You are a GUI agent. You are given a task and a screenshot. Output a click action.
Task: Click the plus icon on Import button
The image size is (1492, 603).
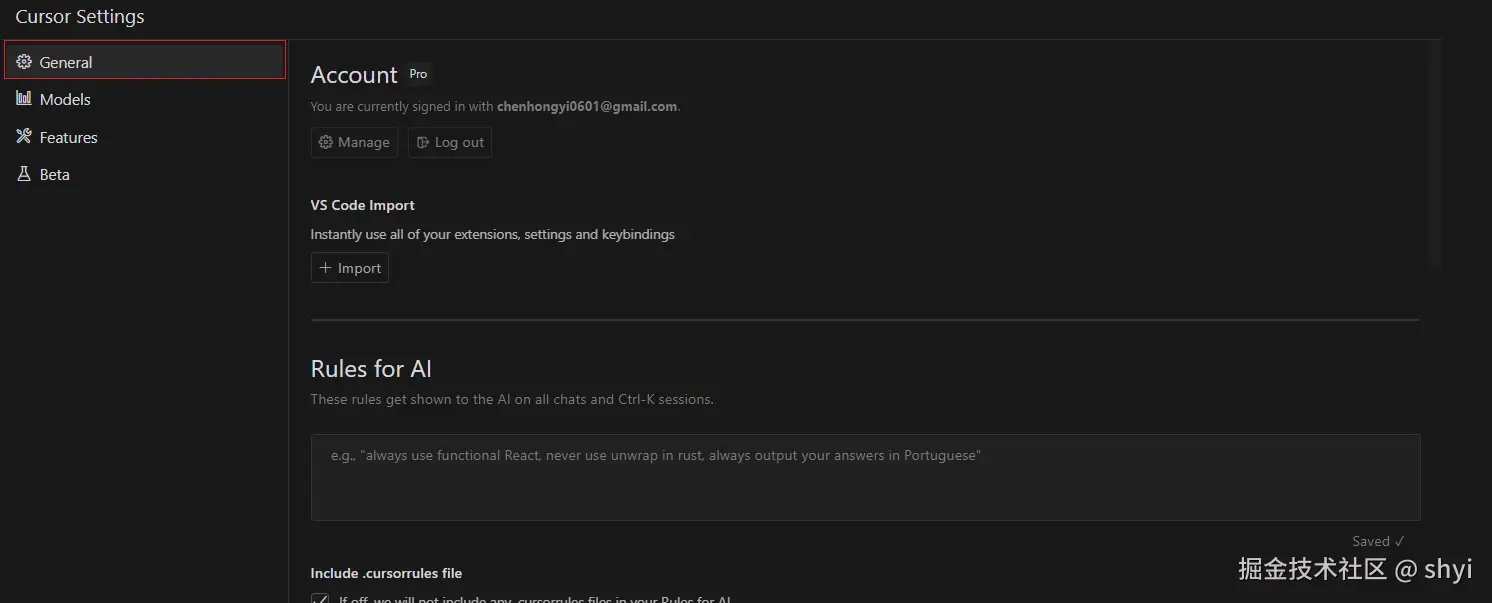(325, 268)
